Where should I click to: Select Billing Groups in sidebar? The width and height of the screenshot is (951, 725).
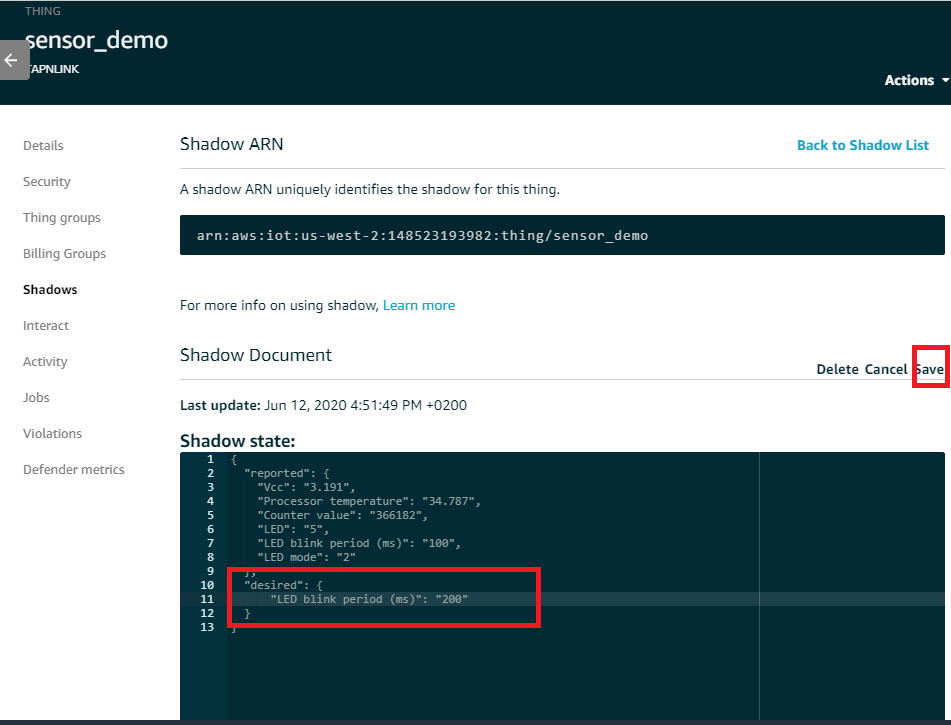(64, 254)
